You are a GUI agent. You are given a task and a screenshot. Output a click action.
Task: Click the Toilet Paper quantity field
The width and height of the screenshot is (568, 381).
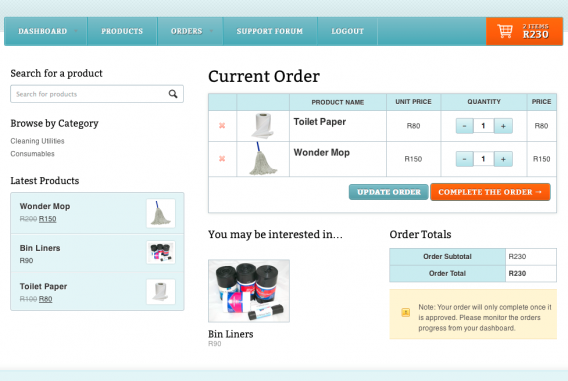coord(484,126)
